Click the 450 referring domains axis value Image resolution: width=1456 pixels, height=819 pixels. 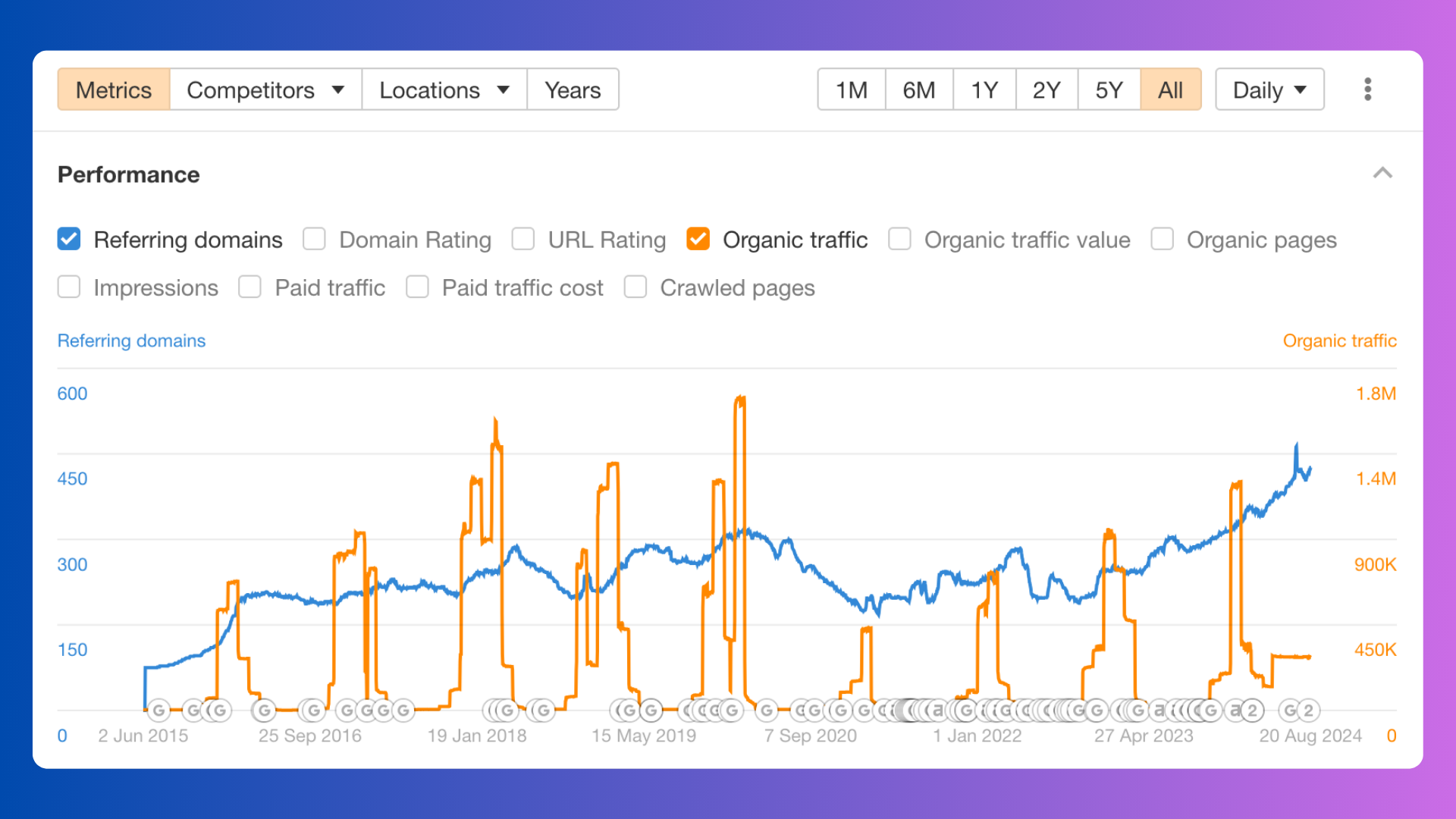[x=72, y=479]
